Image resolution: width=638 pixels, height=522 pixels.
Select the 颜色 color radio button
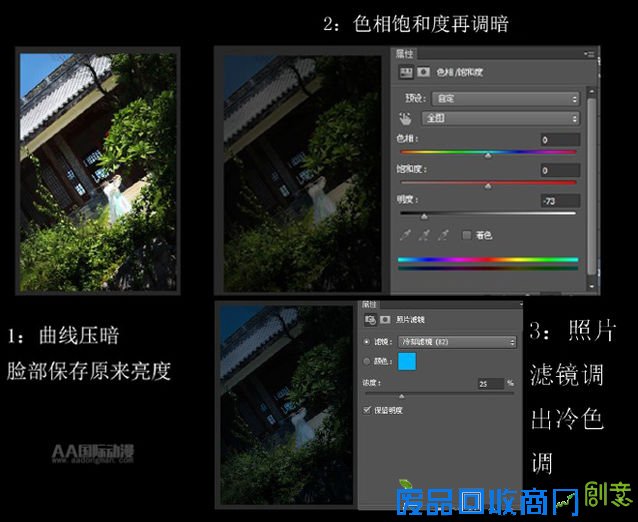(367, 361)
